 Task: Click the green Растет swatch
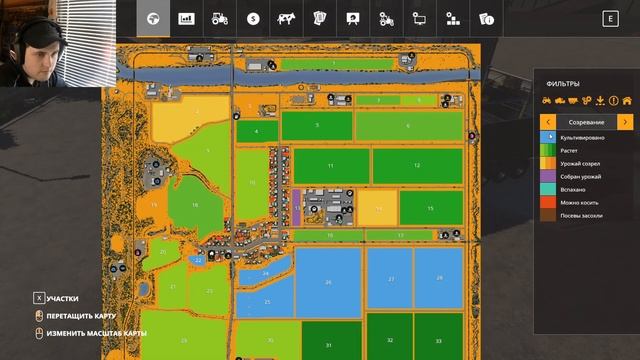[x=548, y=150]
